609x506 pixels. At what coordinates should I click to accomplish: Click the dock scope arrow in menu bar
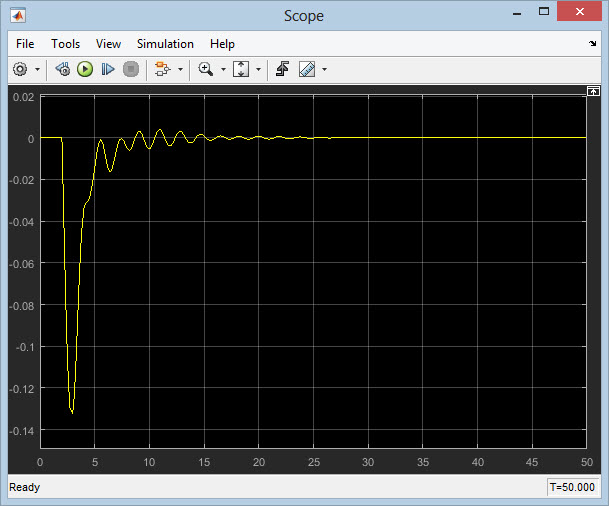point(592,43)
